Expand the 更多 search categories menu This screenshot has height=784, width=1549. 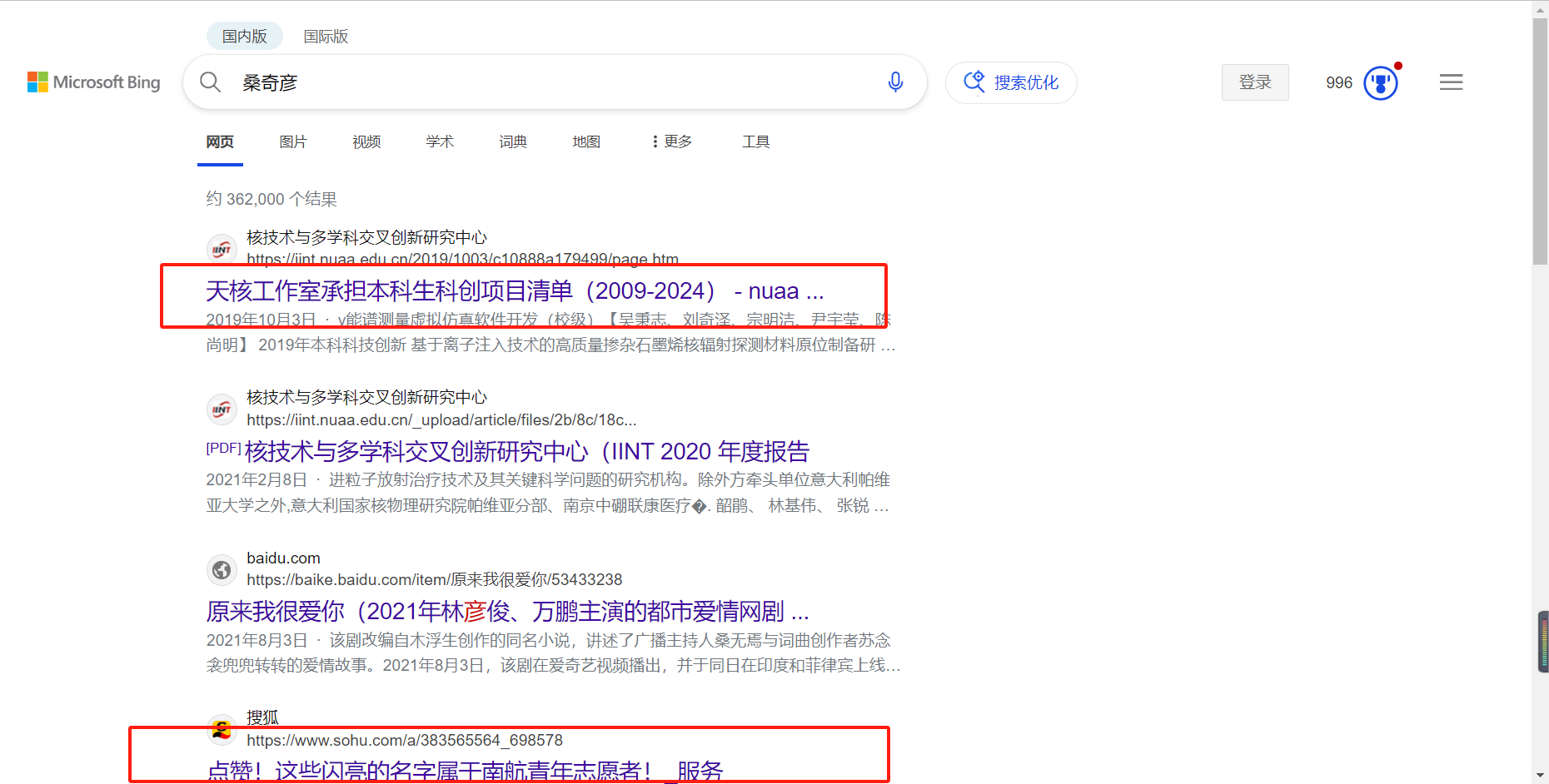(x=672, y=141)
